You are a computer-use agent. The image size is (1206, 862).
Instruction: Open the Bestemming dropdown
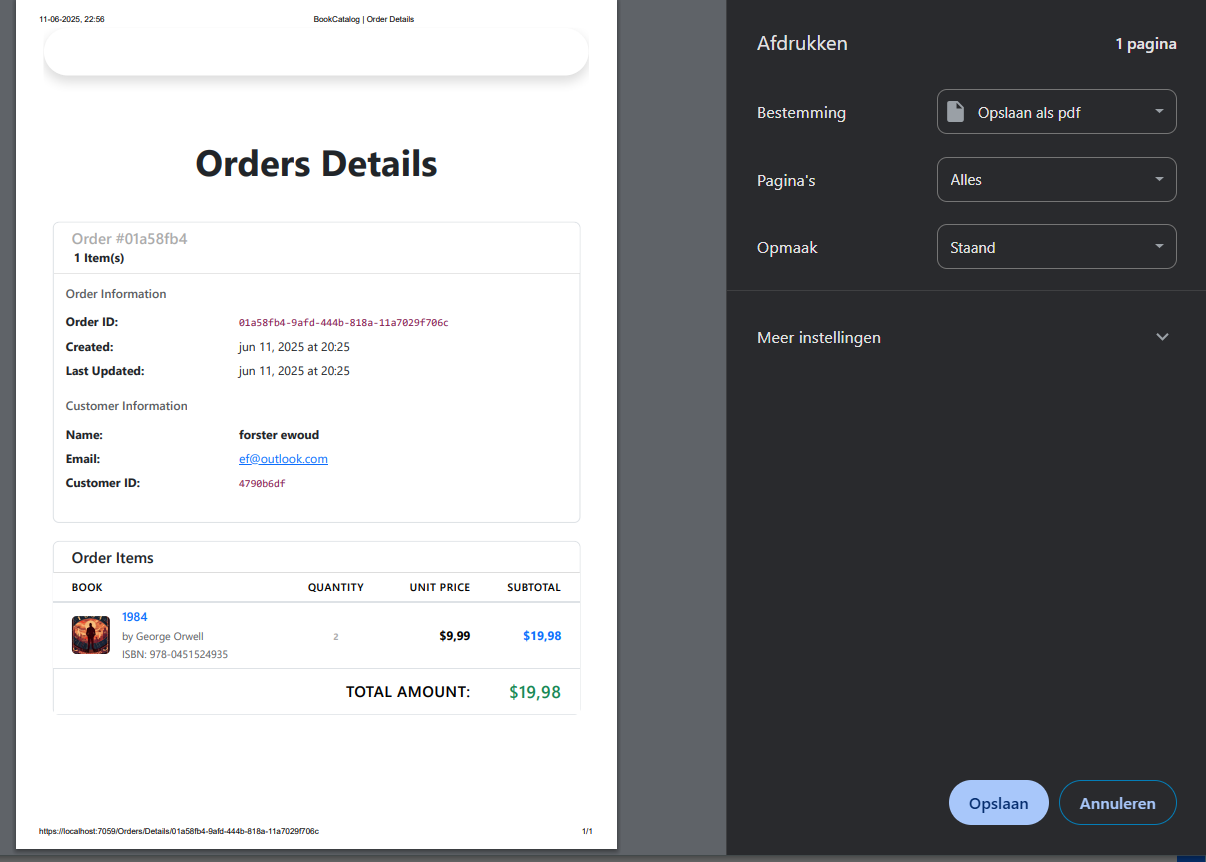click(x=1056, y=112)
